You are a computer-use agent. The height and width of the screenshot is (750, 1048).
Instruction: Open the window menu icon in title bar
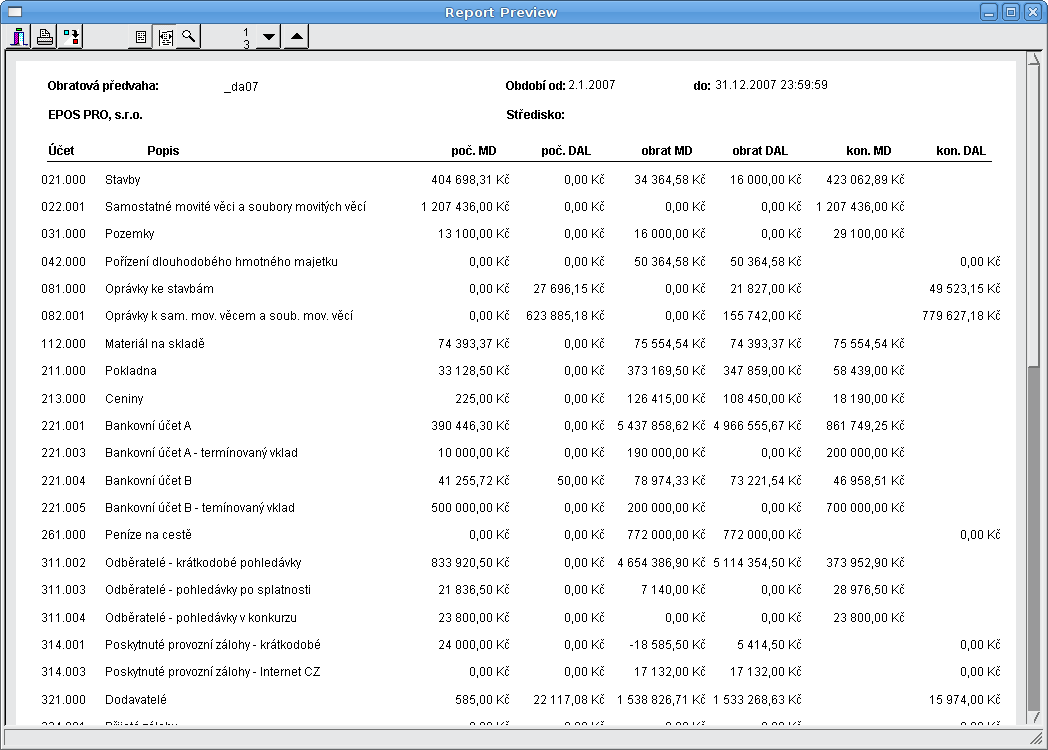click(x=15, y=12)
